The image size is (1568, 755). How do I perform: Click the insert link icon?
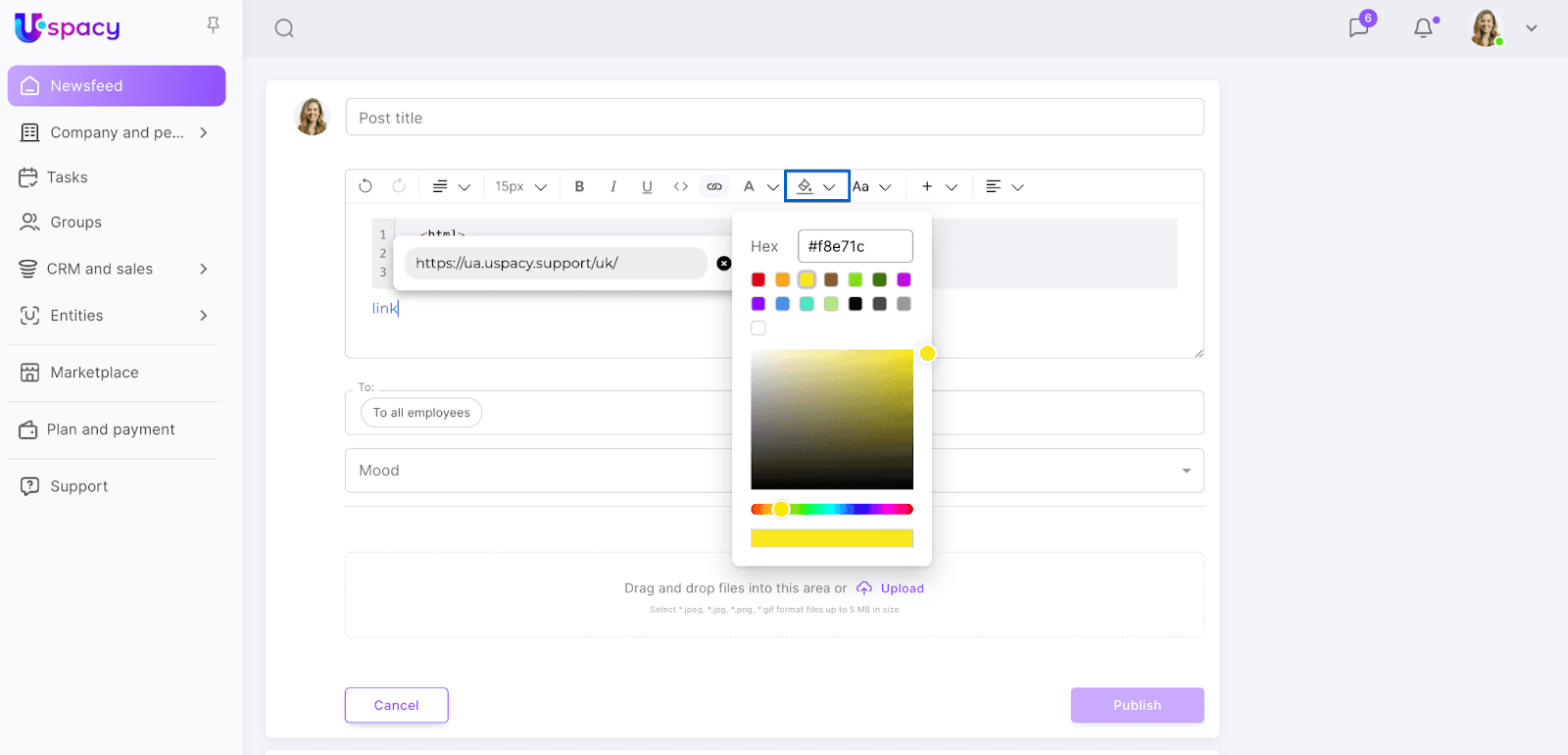(x=714, y=186)
